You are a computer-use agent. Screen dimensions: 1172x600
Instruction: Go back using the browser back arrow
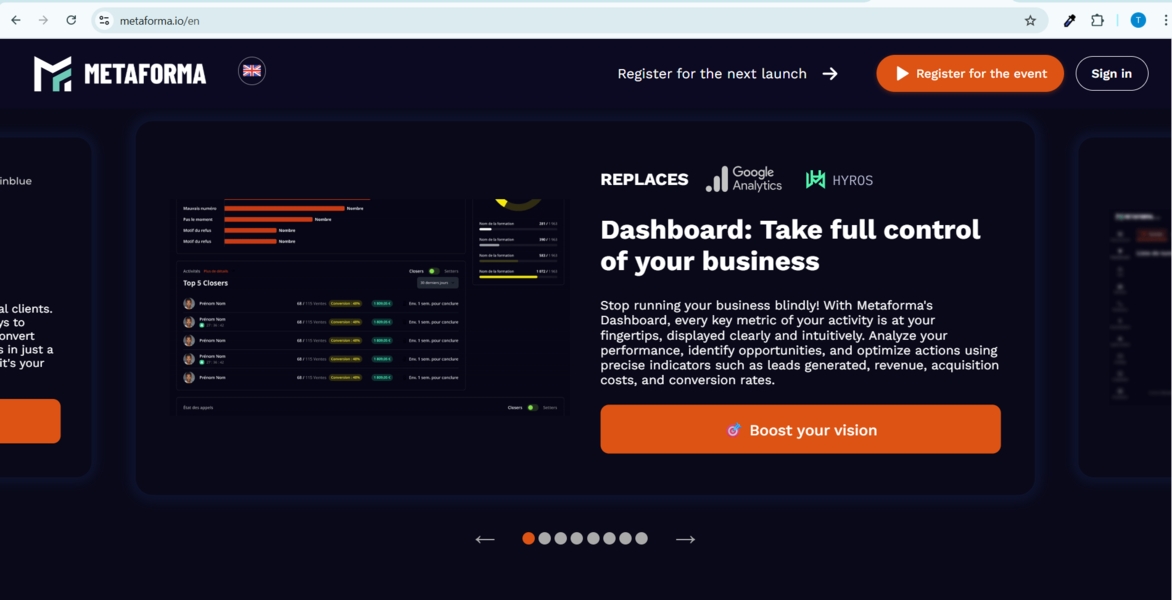pyautogui.click(x=16, y=20)
